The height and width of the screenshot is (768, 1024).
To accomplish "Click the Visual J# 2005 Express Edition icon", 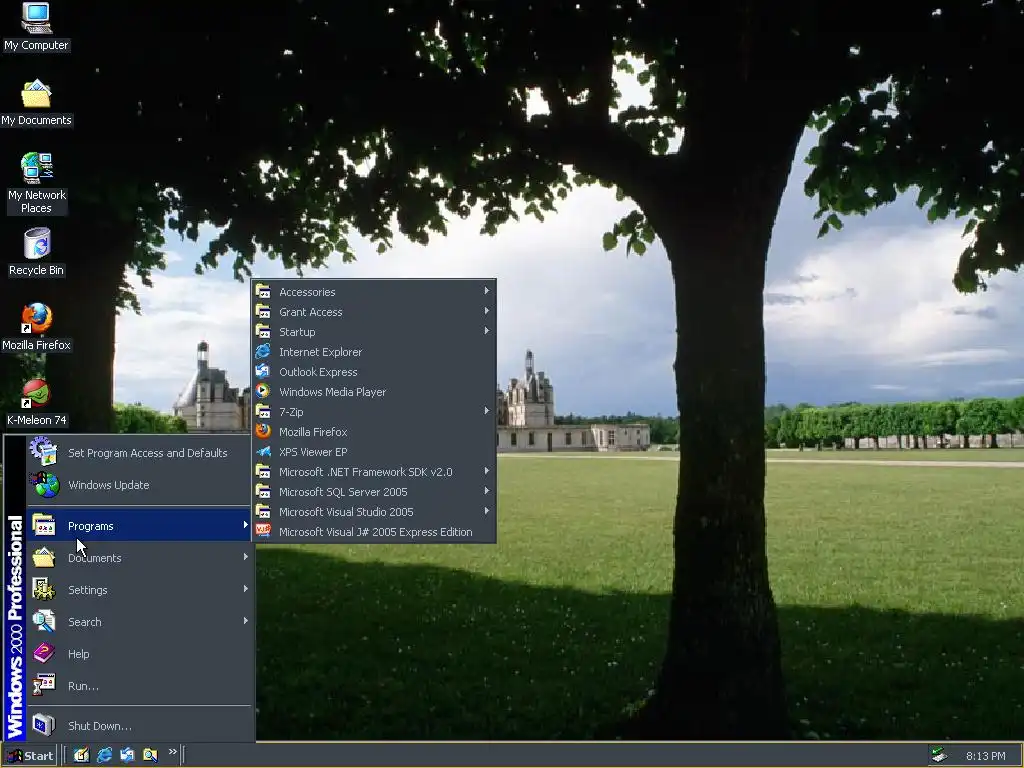I will click(x=263, y=531).
